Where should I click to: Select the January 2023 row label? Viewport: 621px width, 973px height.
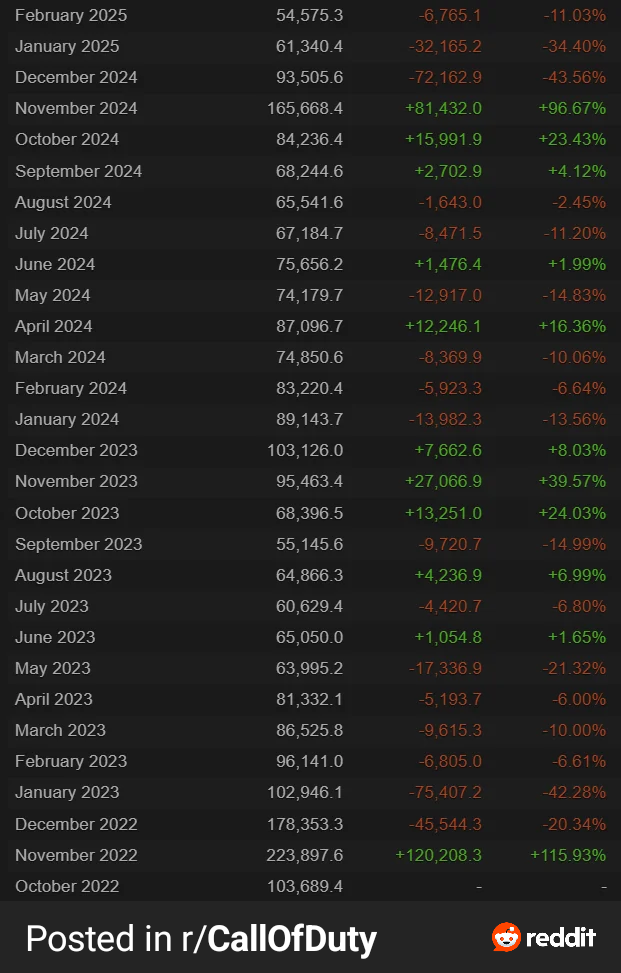67,792
